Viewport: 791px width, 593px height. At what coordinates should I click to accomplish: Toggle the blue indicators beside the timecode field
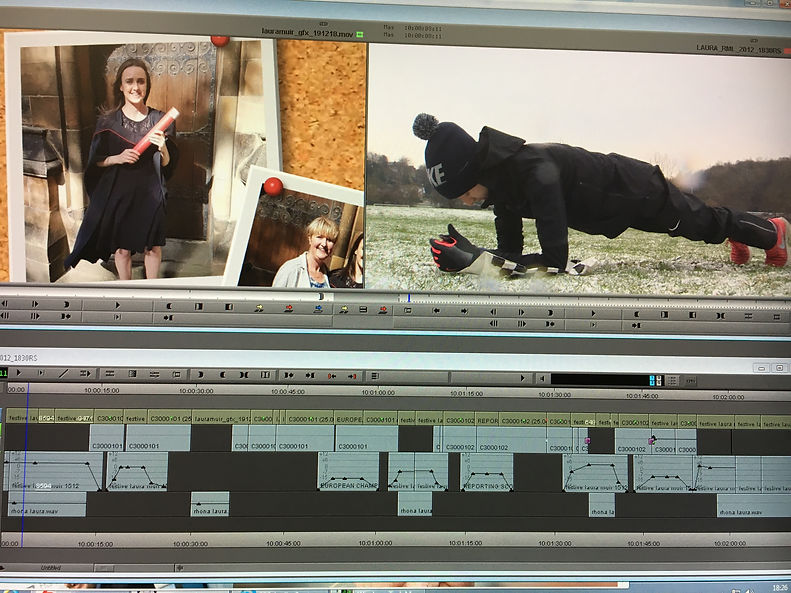(x=652, y=381)
